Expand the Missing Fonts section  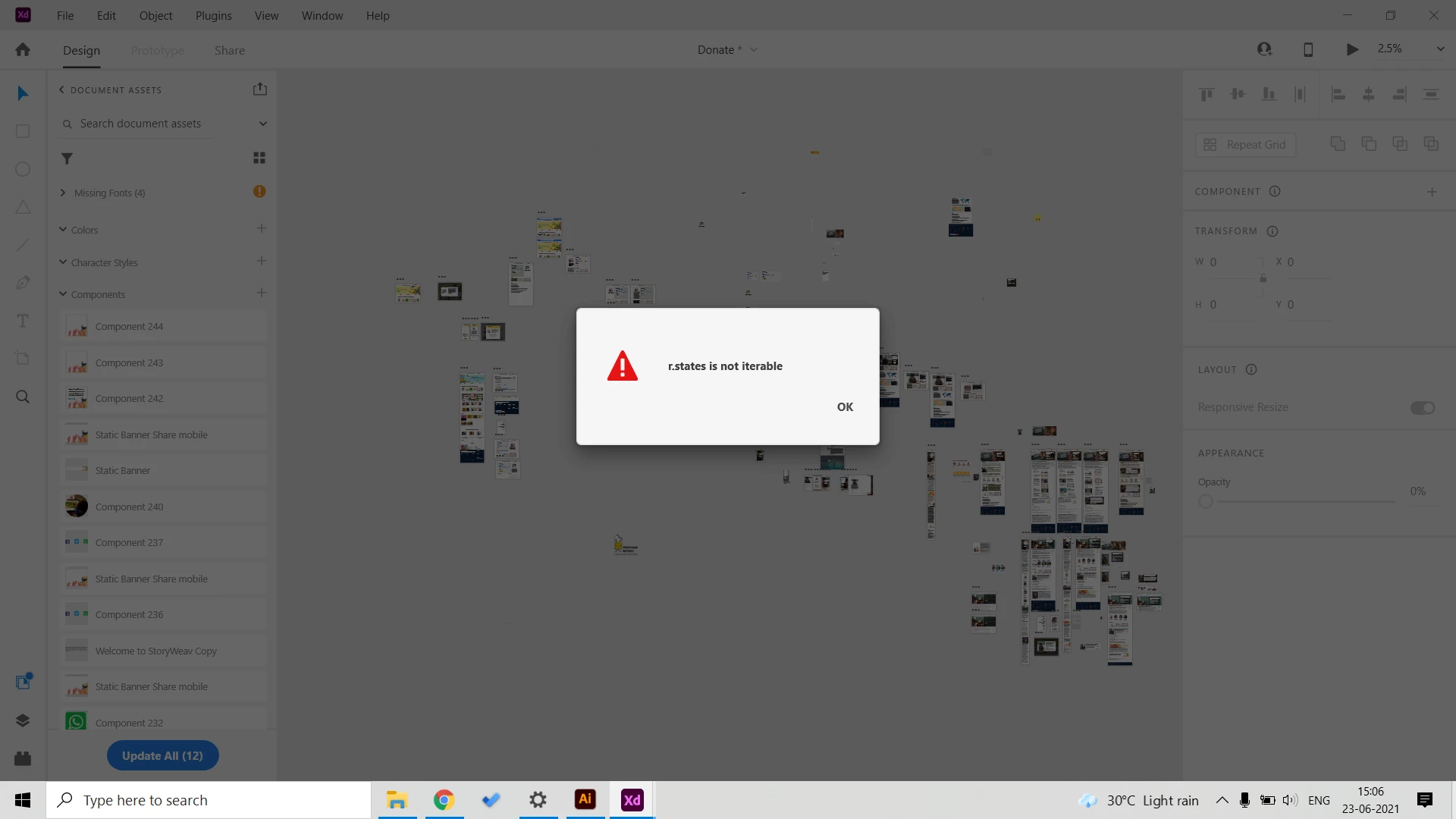pos(63,193)
